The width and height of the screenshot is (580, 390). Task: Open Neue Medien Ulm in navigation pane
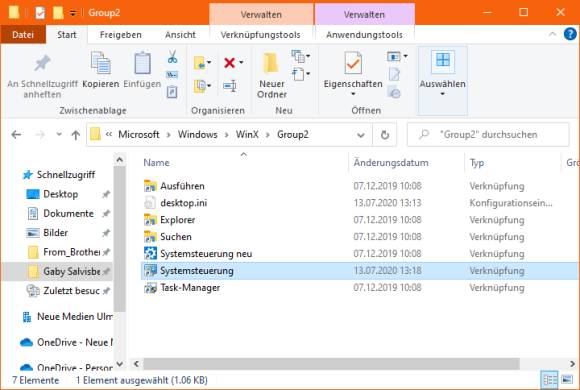click(75, 317)
